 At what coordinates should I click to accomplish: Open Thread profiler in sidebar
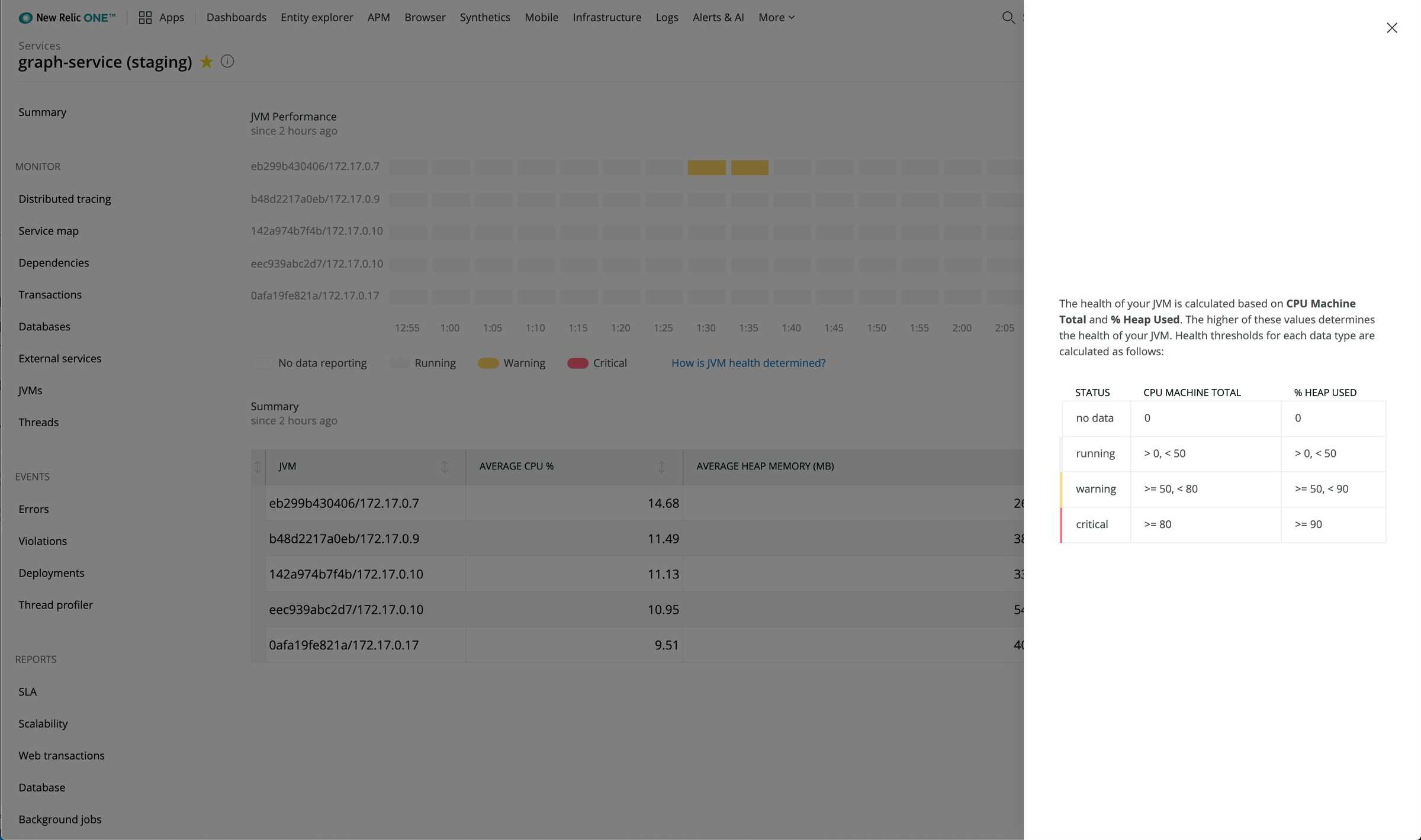56,605
